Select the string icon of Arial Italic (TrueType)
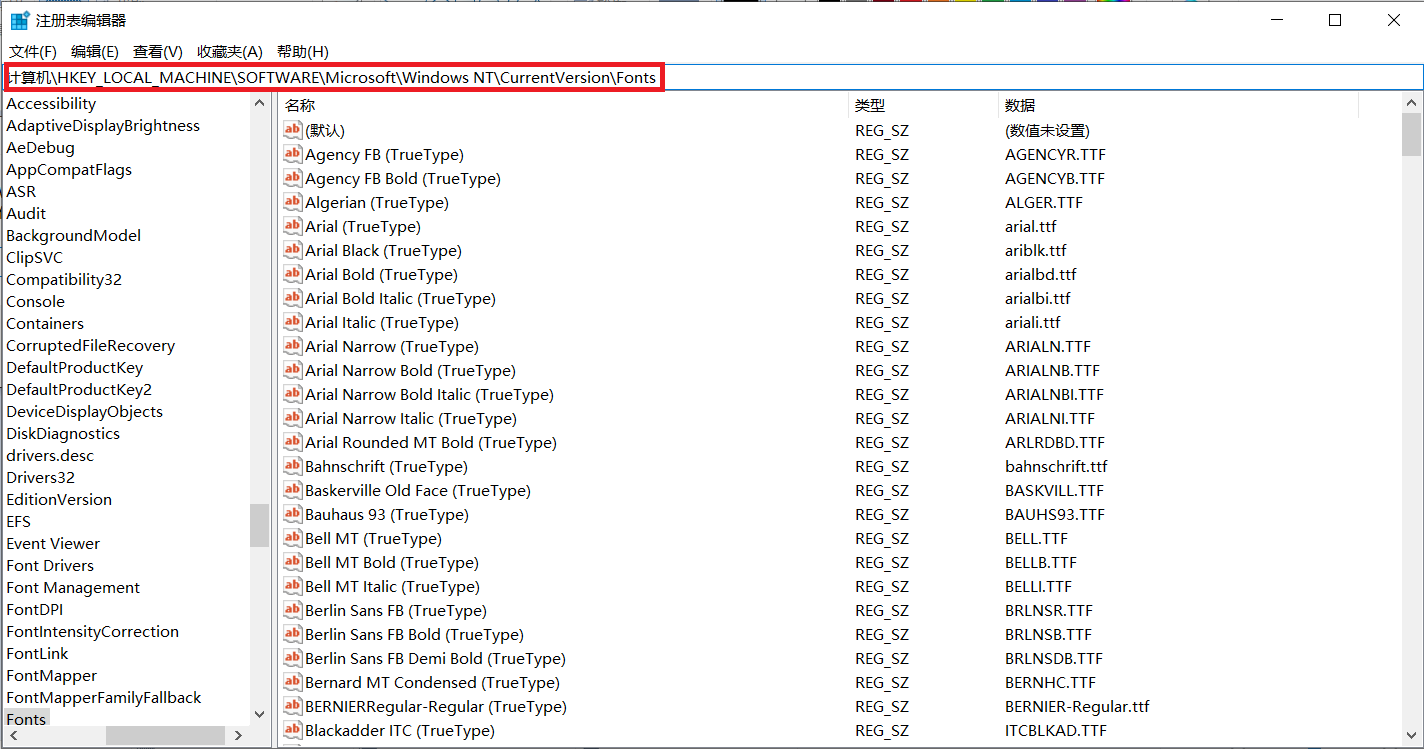This screenshot has height=749, width=1424. click(292, 322)
